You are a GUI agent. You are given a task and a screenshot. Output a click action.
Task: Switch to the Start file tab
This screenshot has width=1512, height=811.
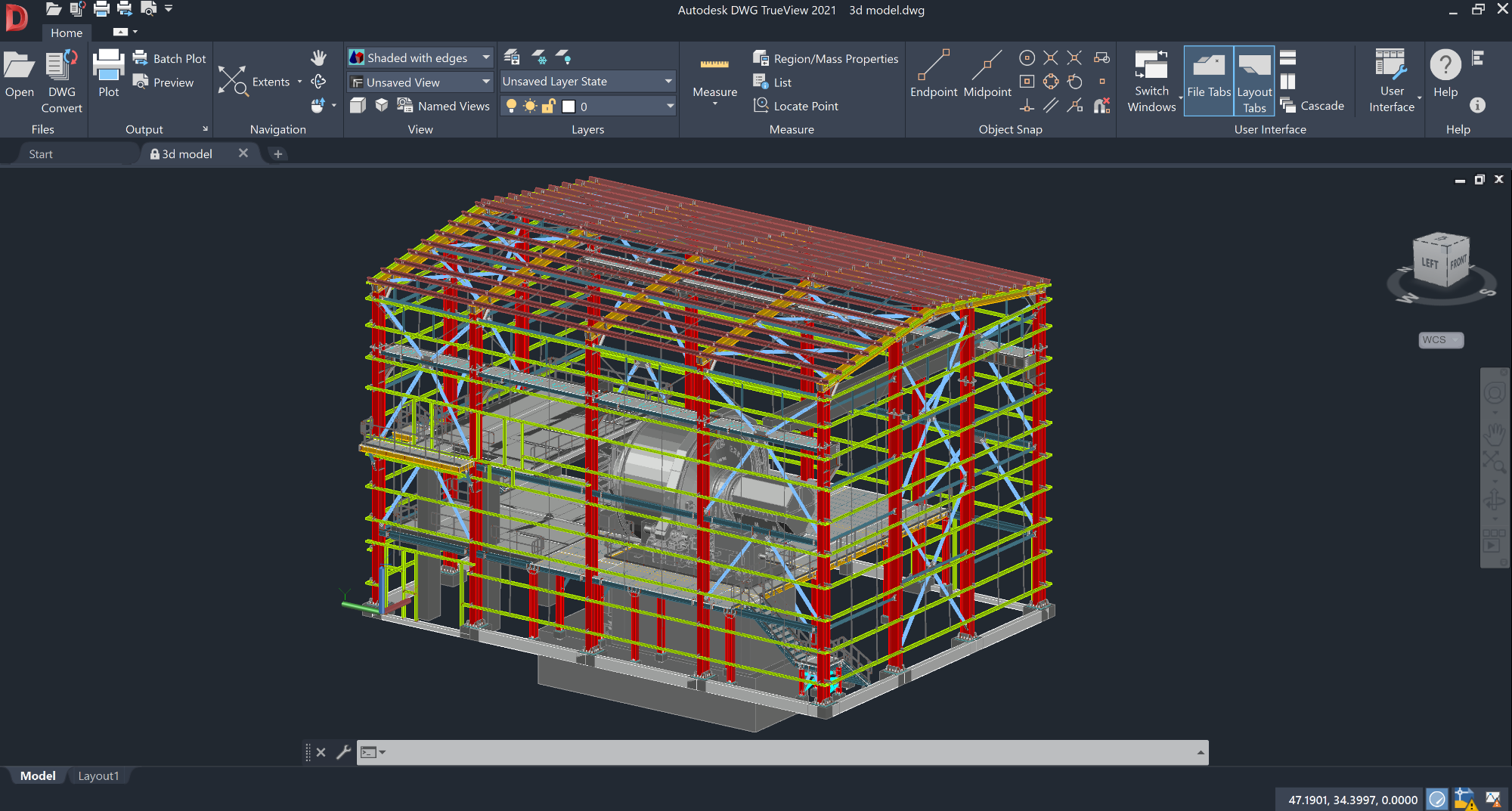[x=41, y=154]
